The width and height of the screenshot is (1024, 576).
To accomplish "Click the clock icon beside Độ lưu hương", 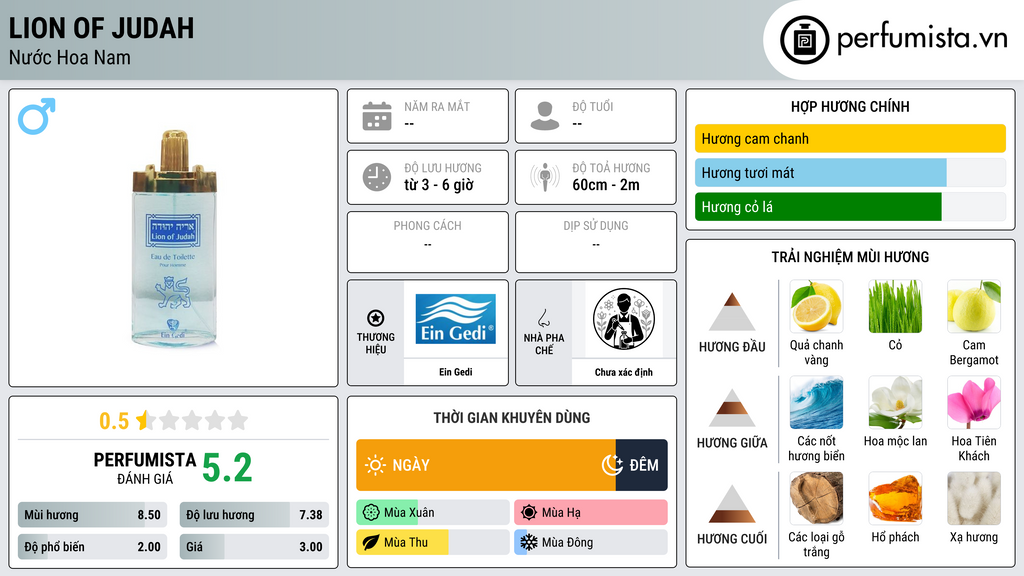I will click(x=377, y=177).
